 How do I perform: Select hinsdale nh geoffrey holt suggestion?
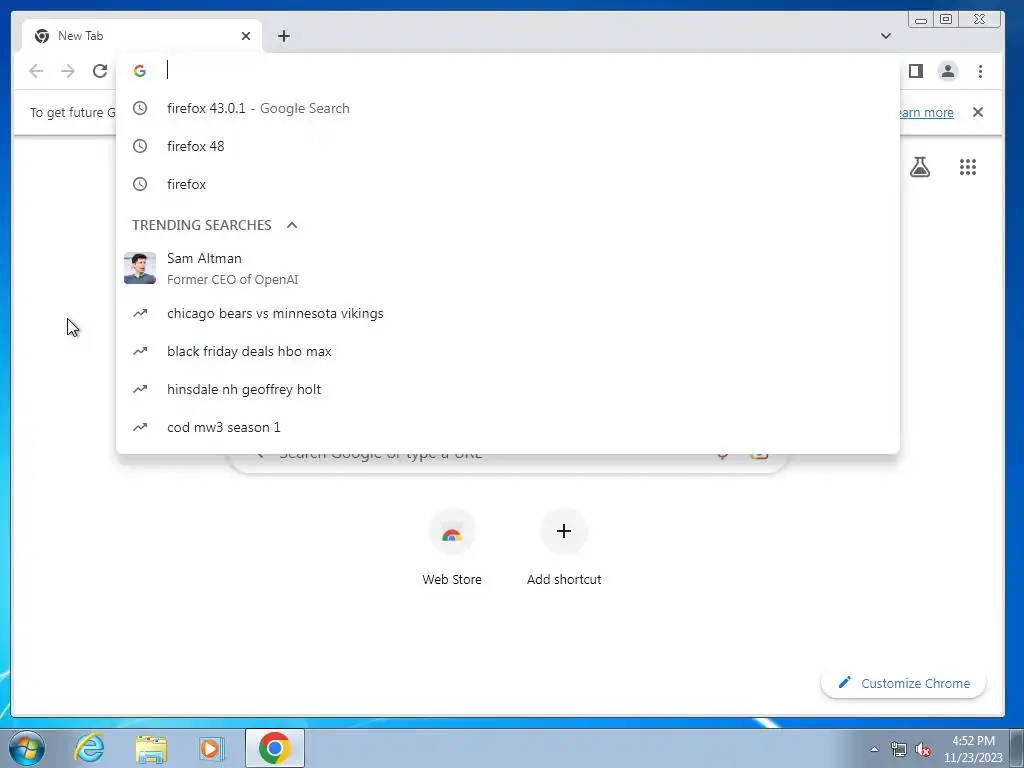(507, 389)
